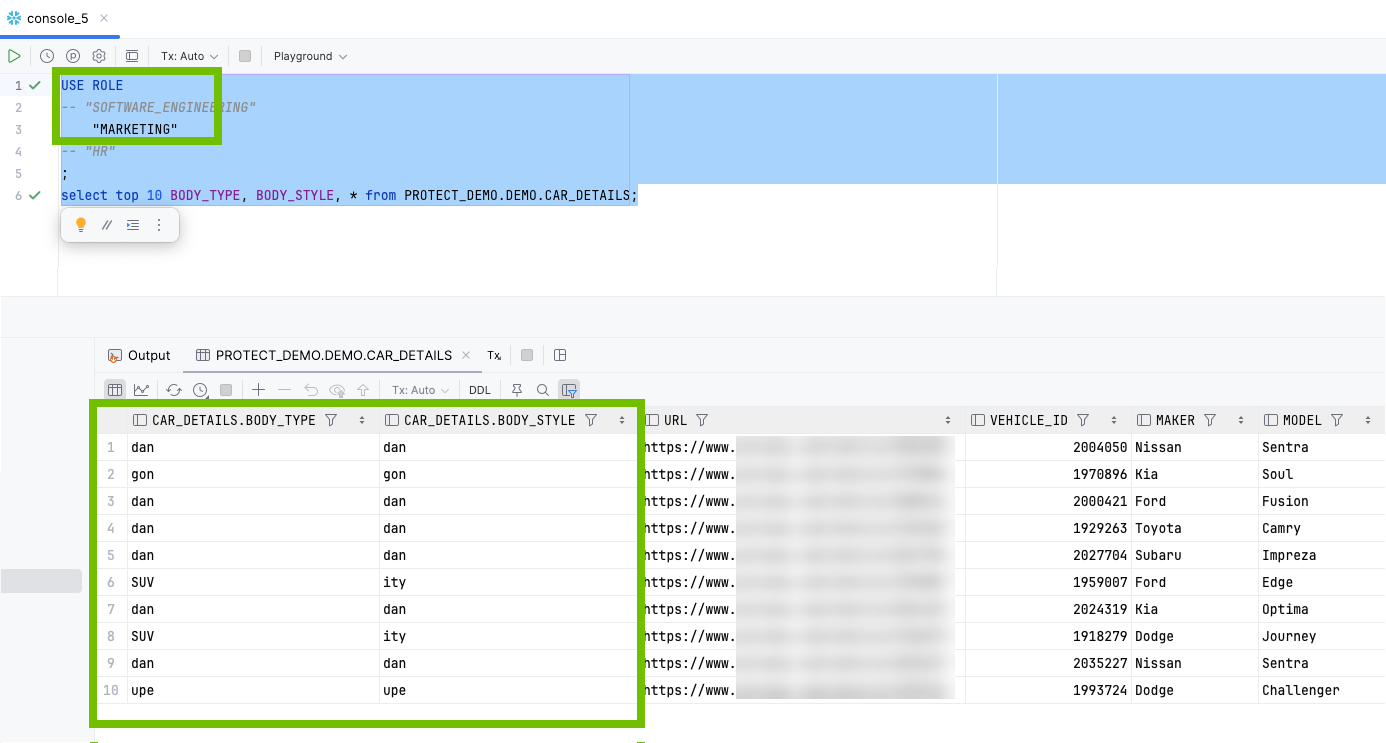The width and height of the screenshot is (1386, 743).
Task: Add a new row to the result grid
Action: tap(258, 390)
